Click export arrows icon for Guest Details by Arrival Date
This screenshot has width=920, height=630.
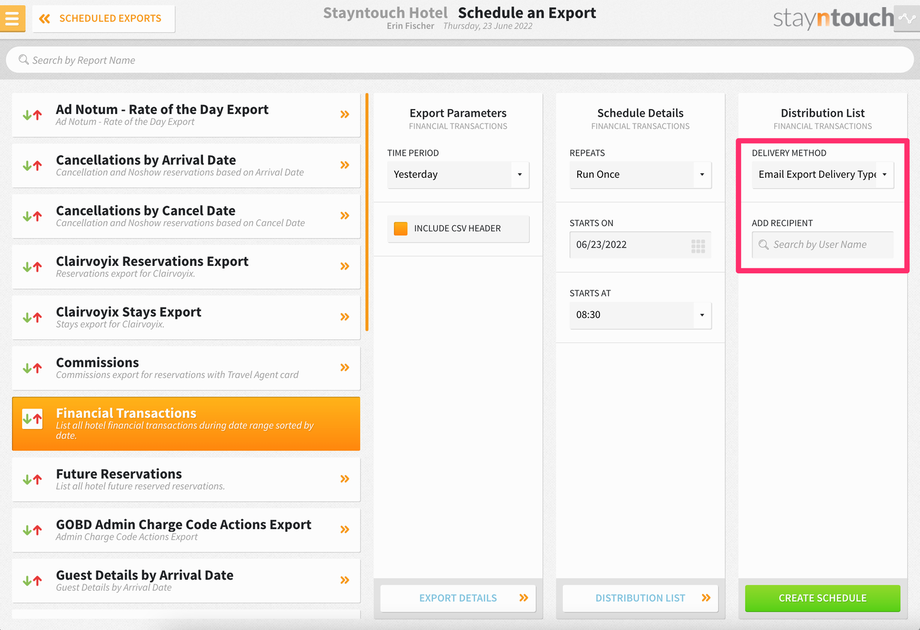pos(32,581)
